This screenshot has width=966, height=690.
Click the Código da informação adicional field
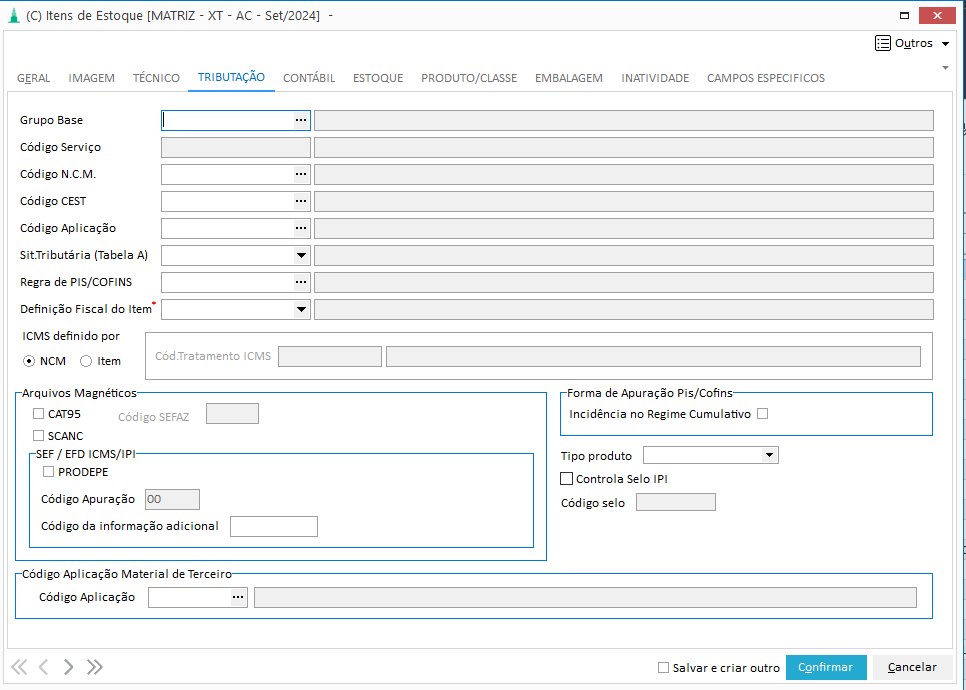273,526
